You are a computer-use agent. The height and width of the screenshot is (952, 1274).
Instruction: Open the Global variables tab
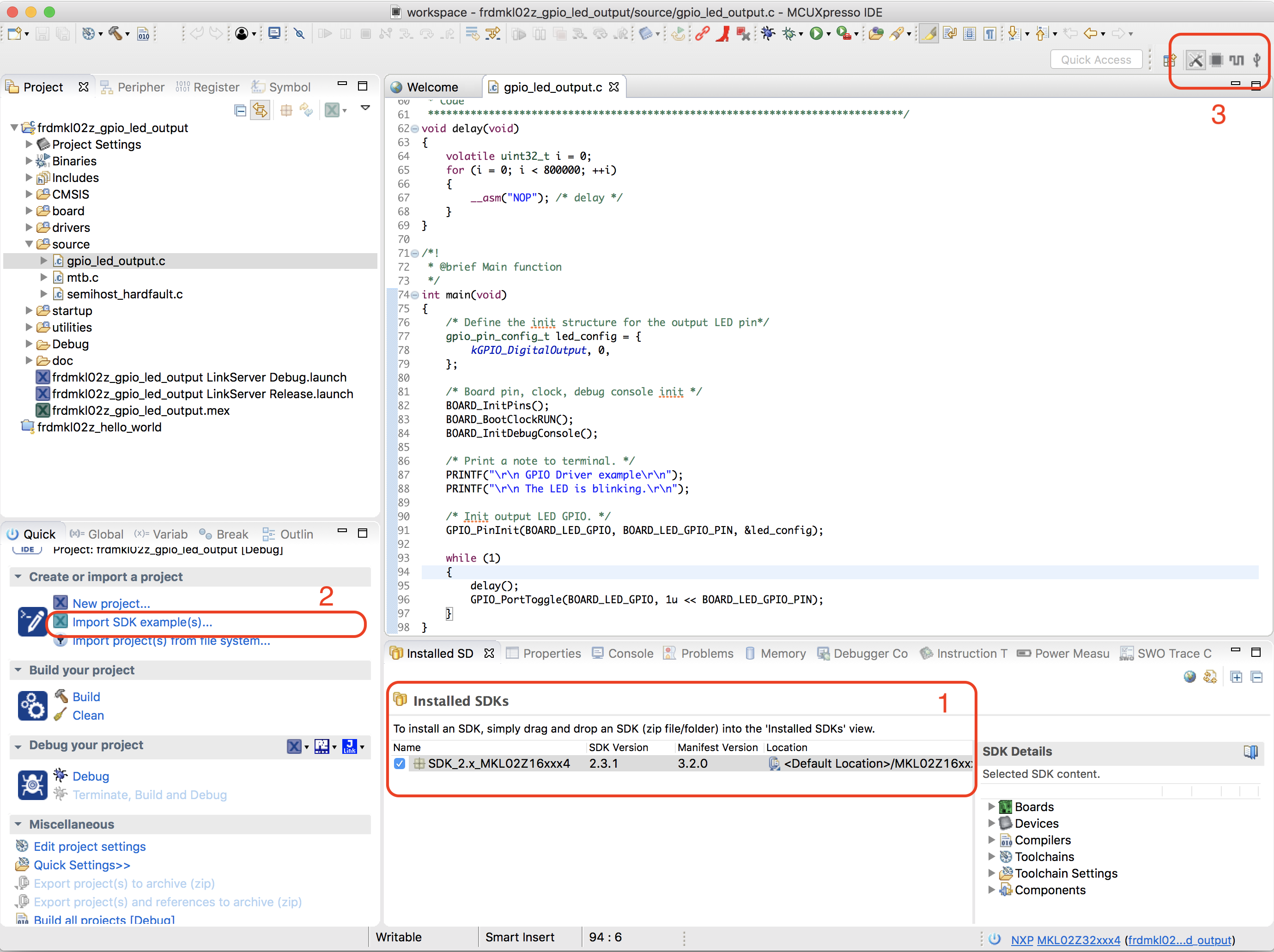pyautogui.click(x=97, y=534)
